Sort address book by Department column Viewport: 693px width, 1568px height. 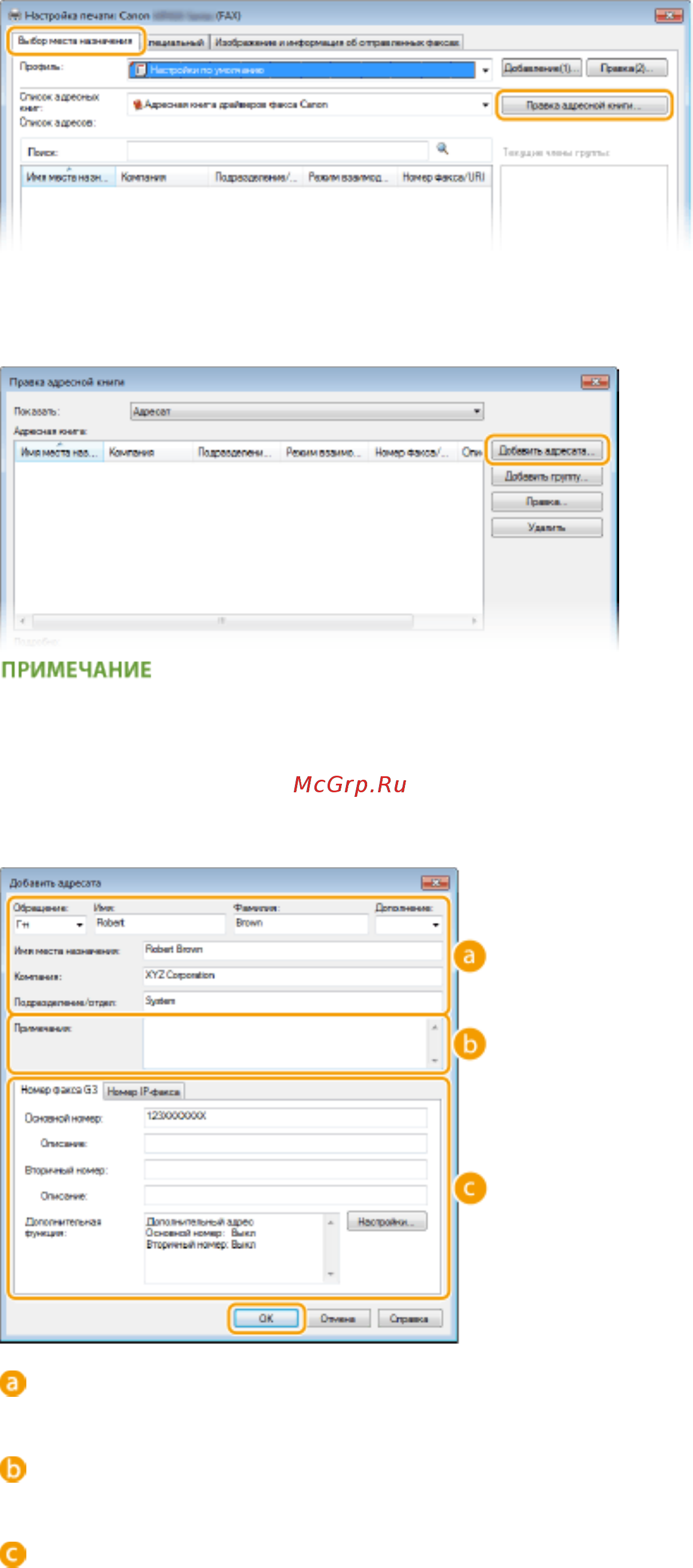tap(237, 452)
